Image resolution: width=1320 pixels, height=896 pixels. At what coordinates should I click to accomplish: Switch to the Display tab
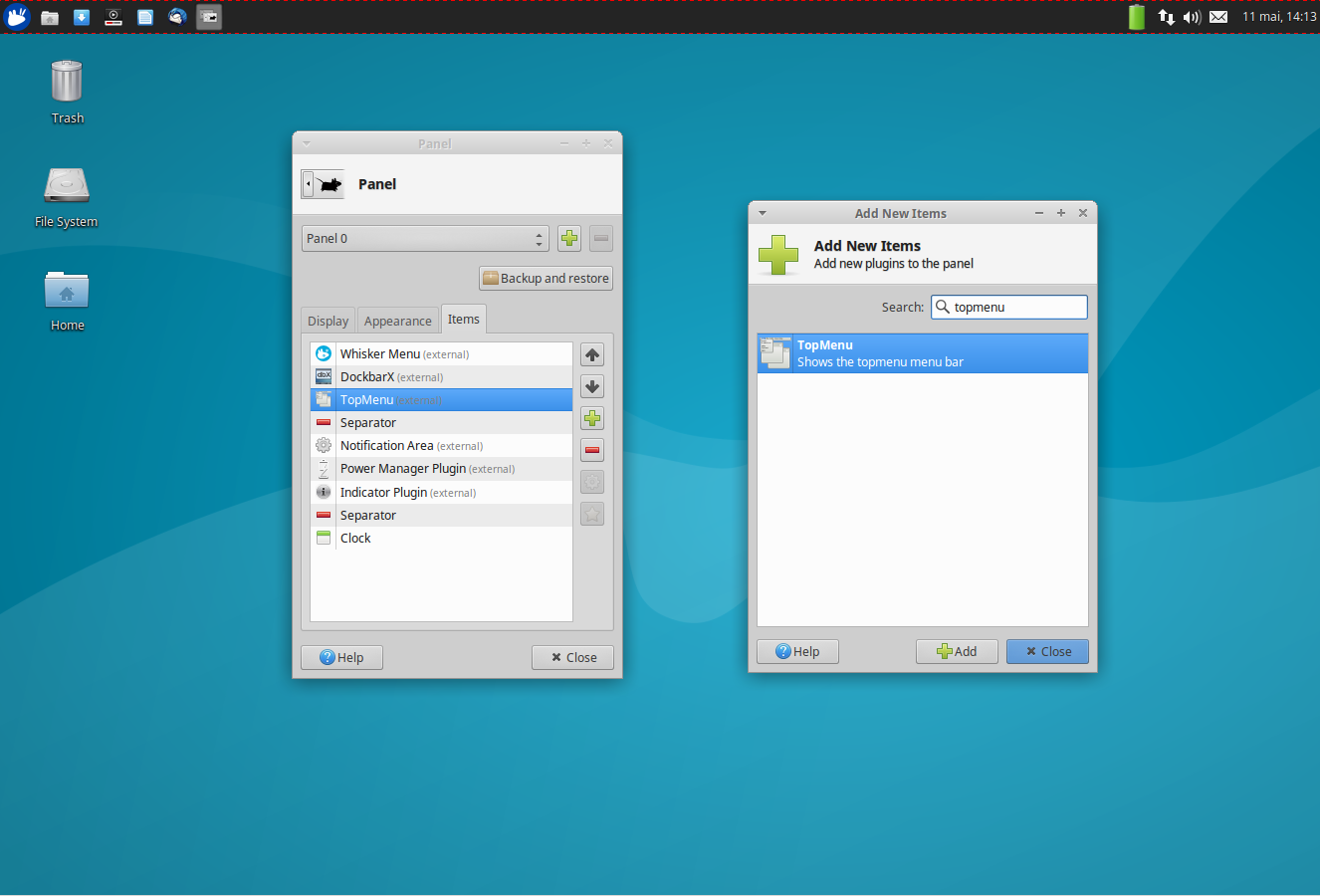point(328,320)
